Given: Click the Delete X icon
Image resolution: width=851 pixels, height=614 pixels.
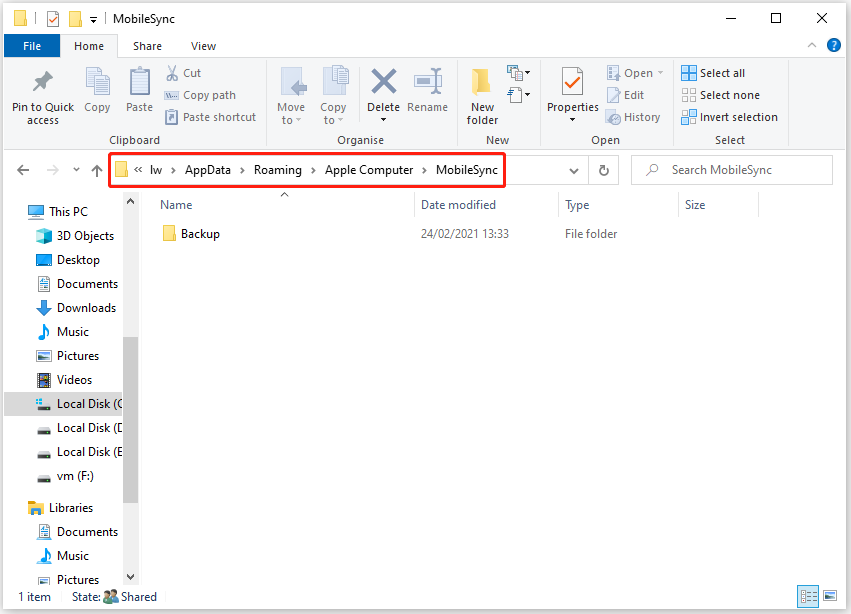Looking at the screenshot, I should tap(384, 81).
